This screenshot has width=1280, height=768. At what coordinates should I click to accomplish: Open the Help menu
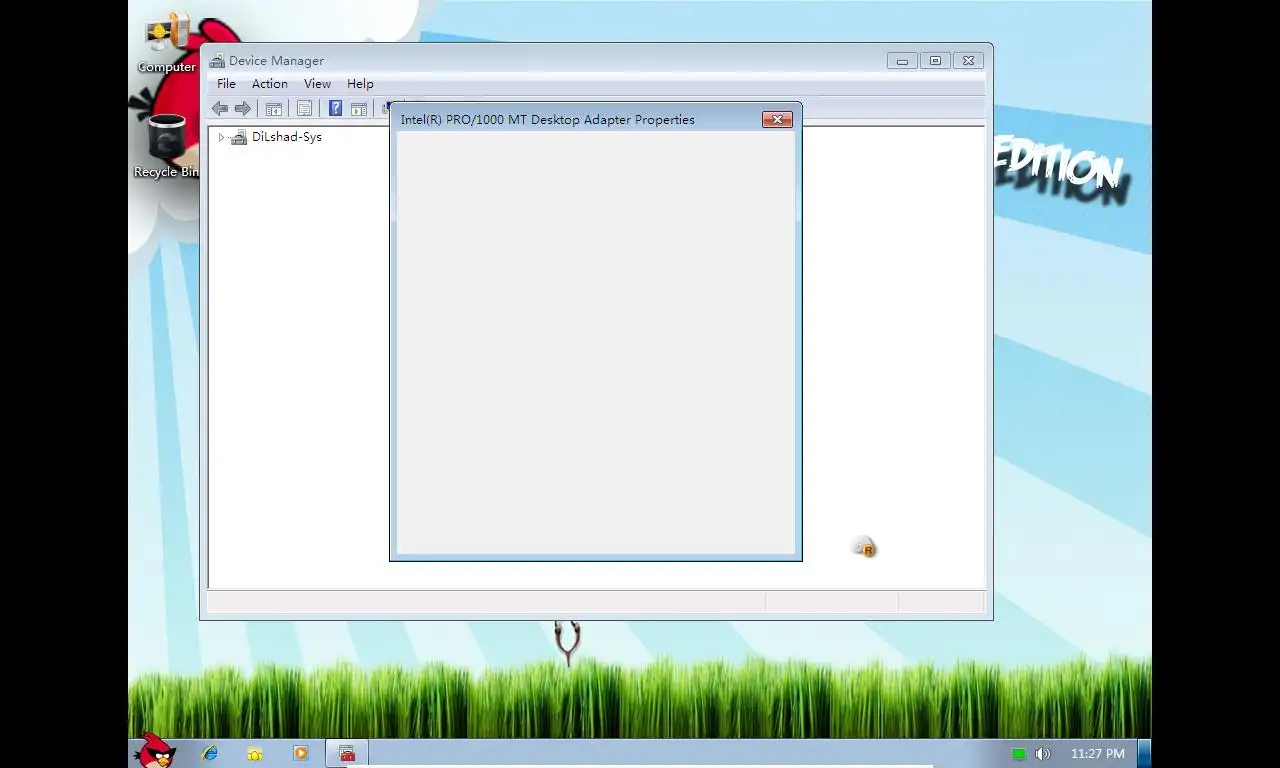pyautogui.click(x=360, y=84)
